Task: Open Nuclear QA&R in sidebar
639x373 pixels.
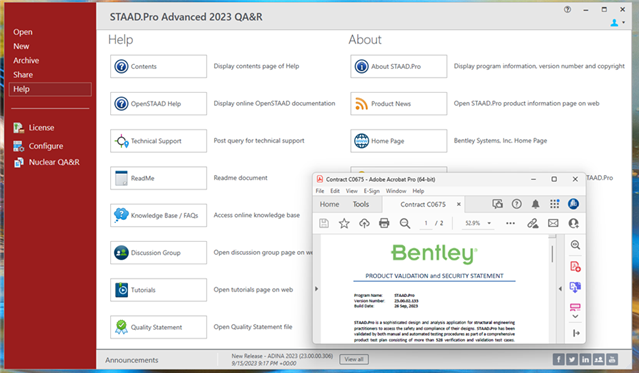Action: [x=46, y=162]
